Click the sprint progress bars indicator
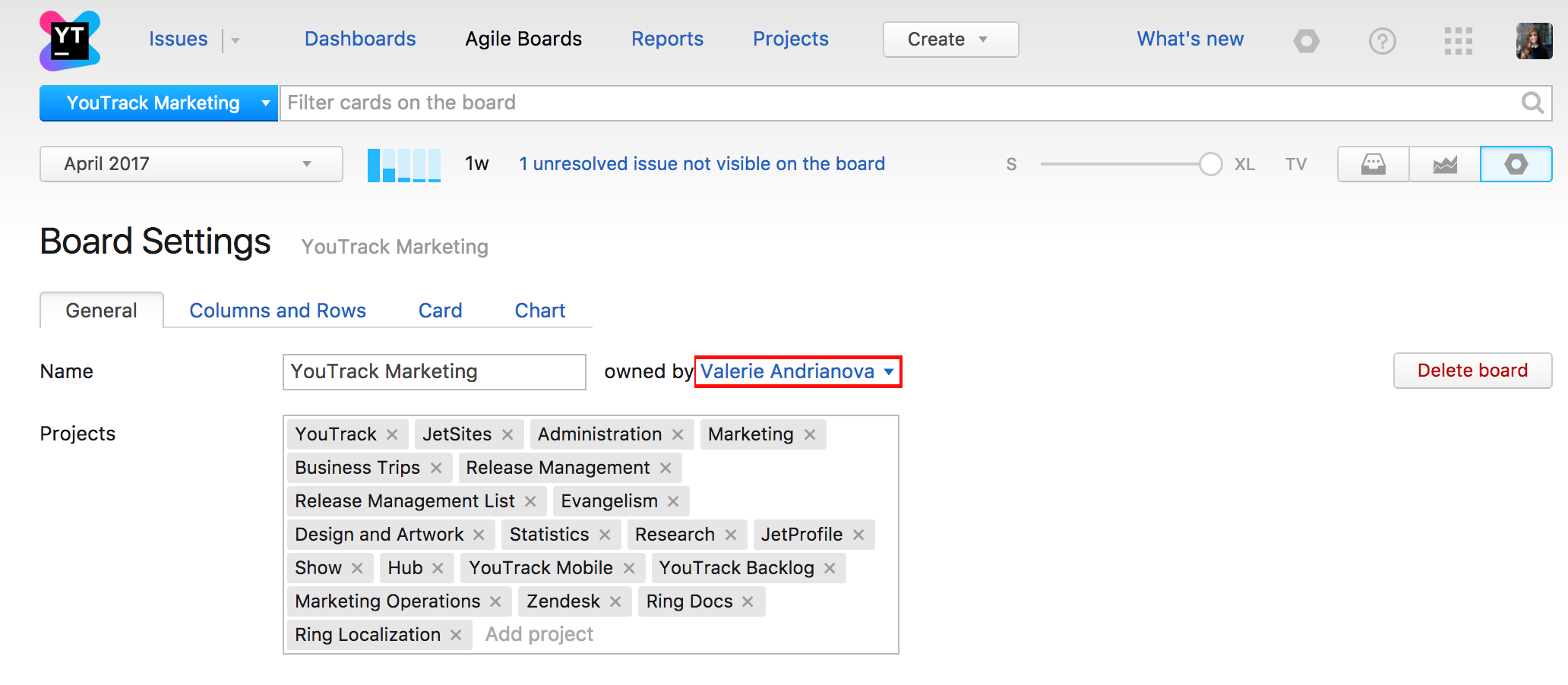Screen dimensions: 1568x685 404,165
